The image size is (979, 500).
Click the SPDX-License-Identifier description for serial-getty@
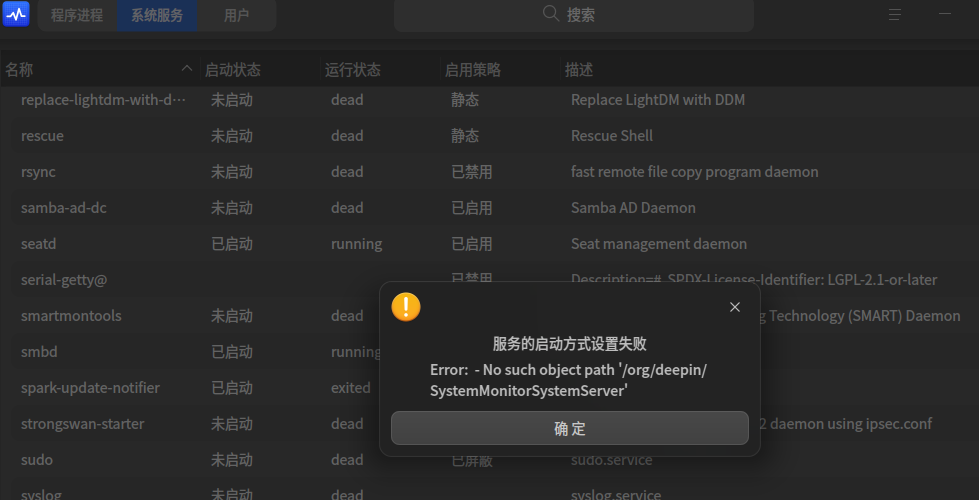point(754,280)
